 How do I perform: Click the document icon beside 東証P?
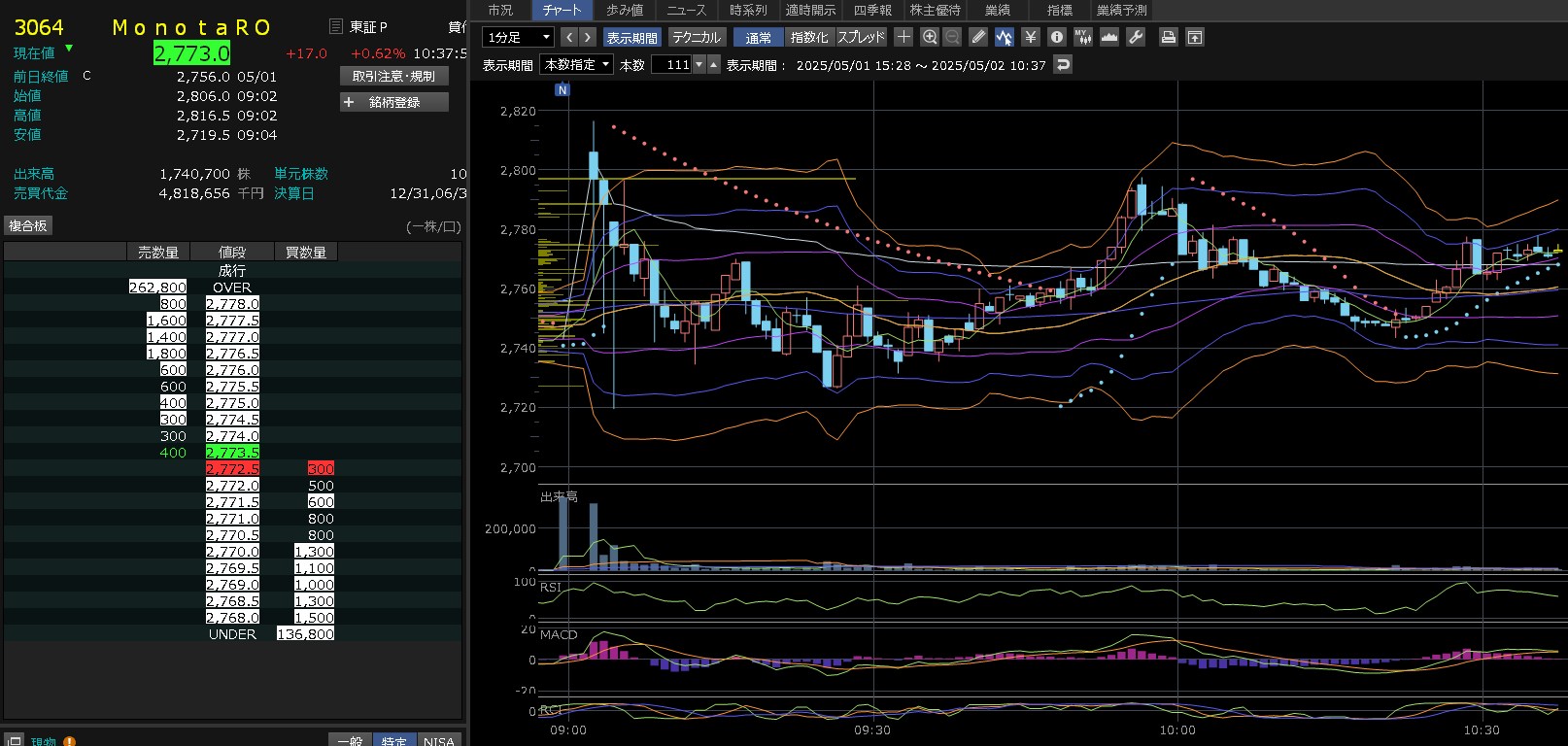pyautogui.click(x=336, y=26)
